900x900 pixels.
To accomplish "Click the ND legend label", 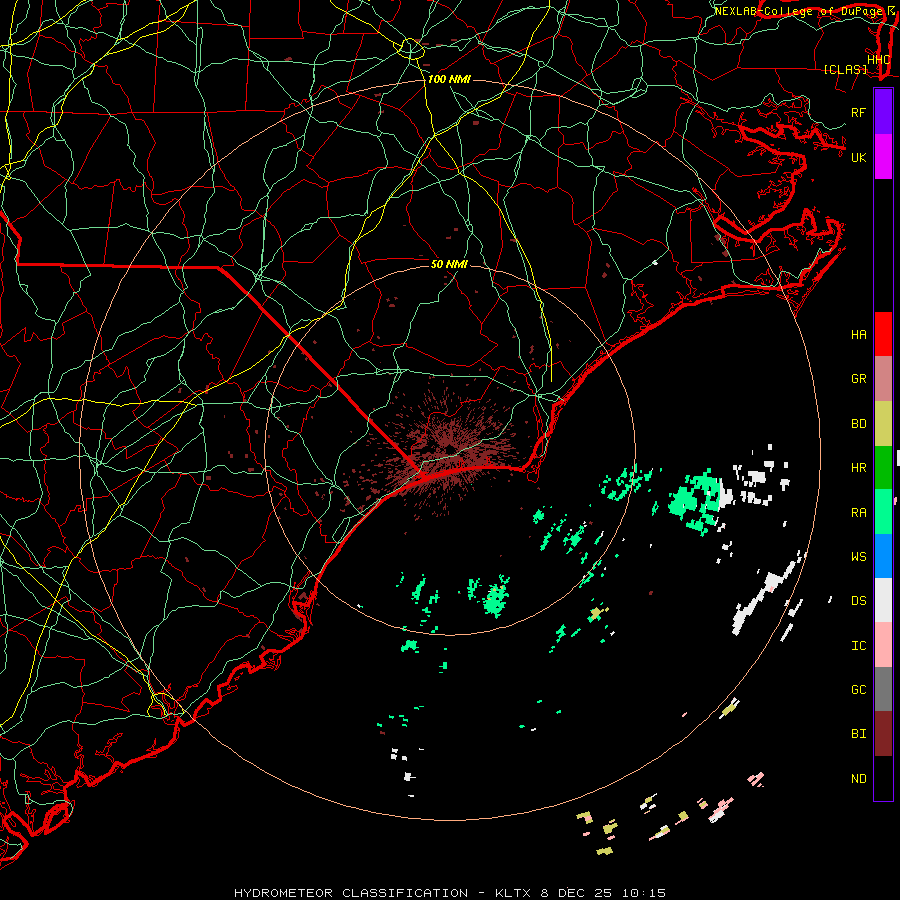I will coord(859,779).
